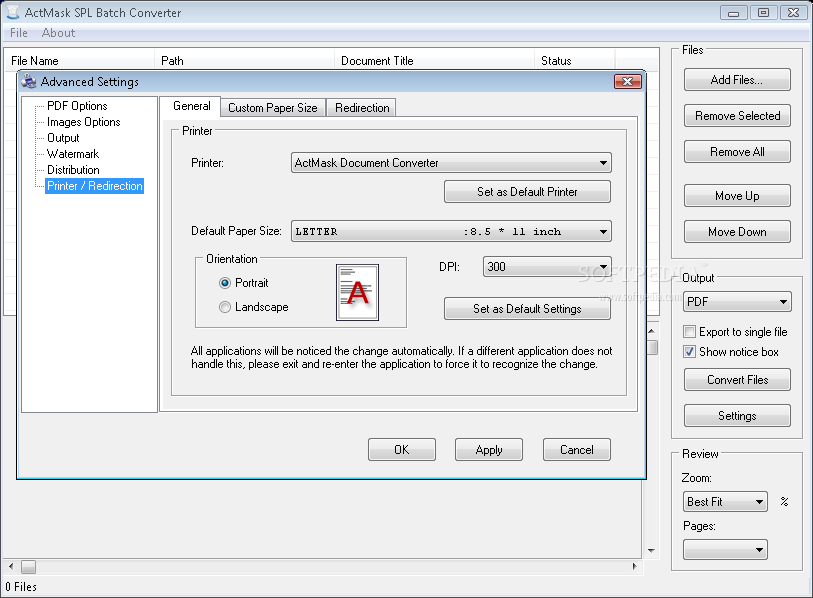Click Apply in Advanced Settings
813x598 pixels.
click(x=489, y=450)
